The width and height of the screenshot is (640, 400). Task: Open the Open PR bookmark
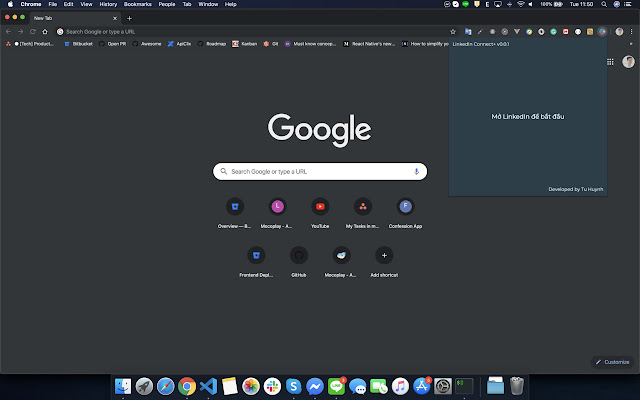click(113, 44)
